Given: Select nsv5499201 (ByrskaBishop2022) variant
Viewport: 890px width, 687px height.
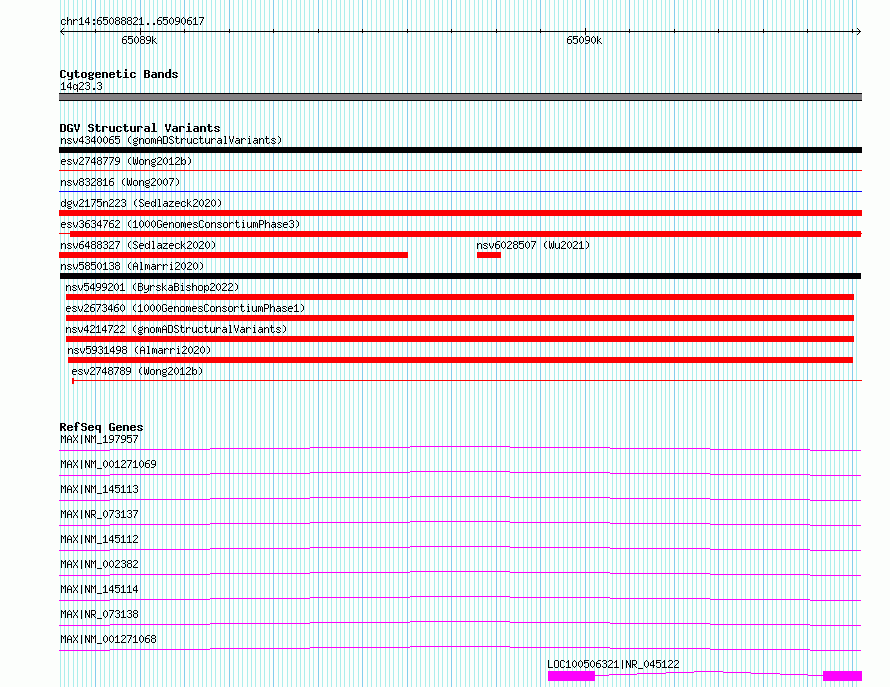Looking at the screenshot, I should coord(460,297).
